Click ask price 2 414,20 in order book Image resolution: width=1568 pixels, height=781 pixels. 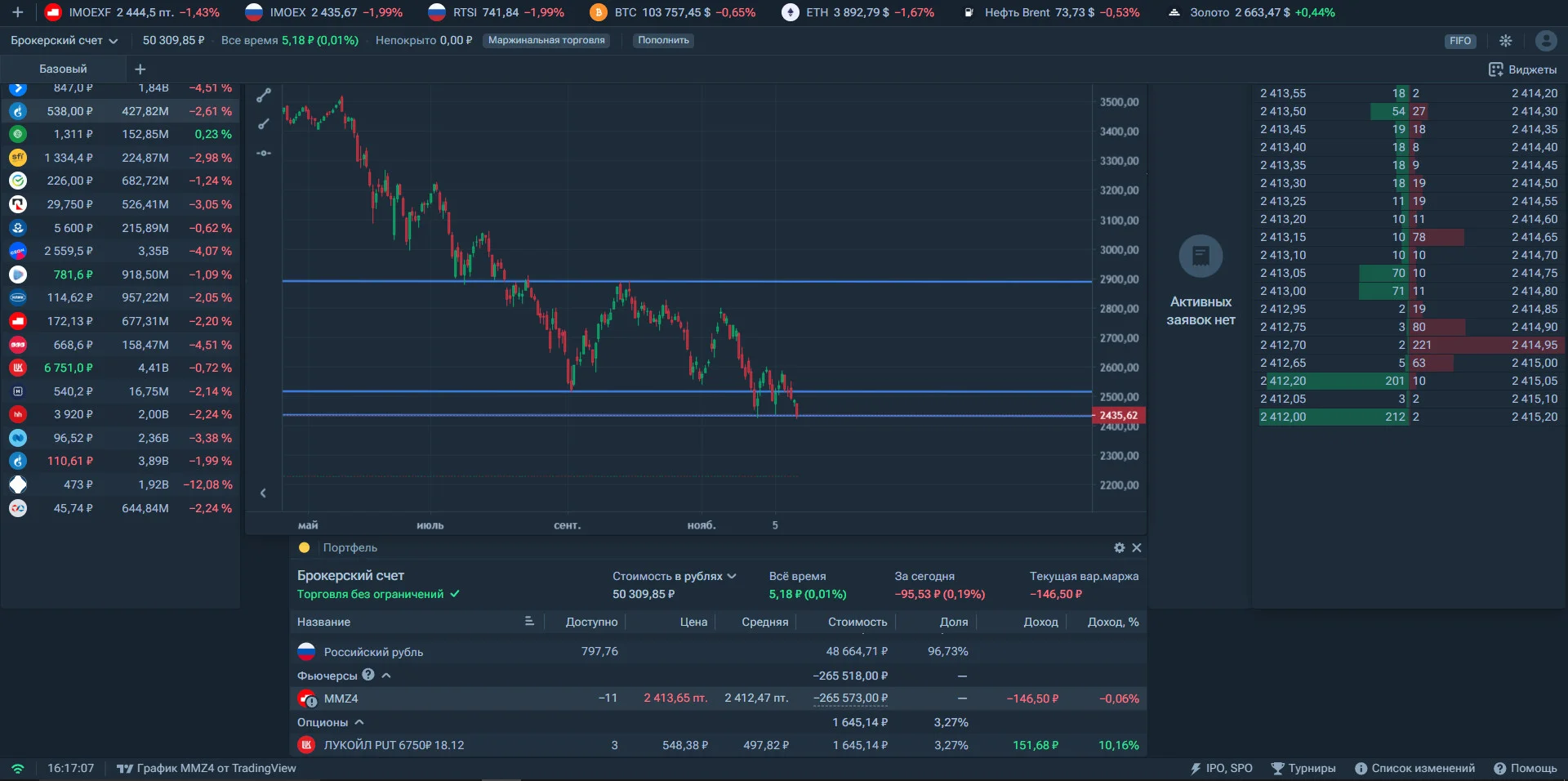coord(1535,93)
